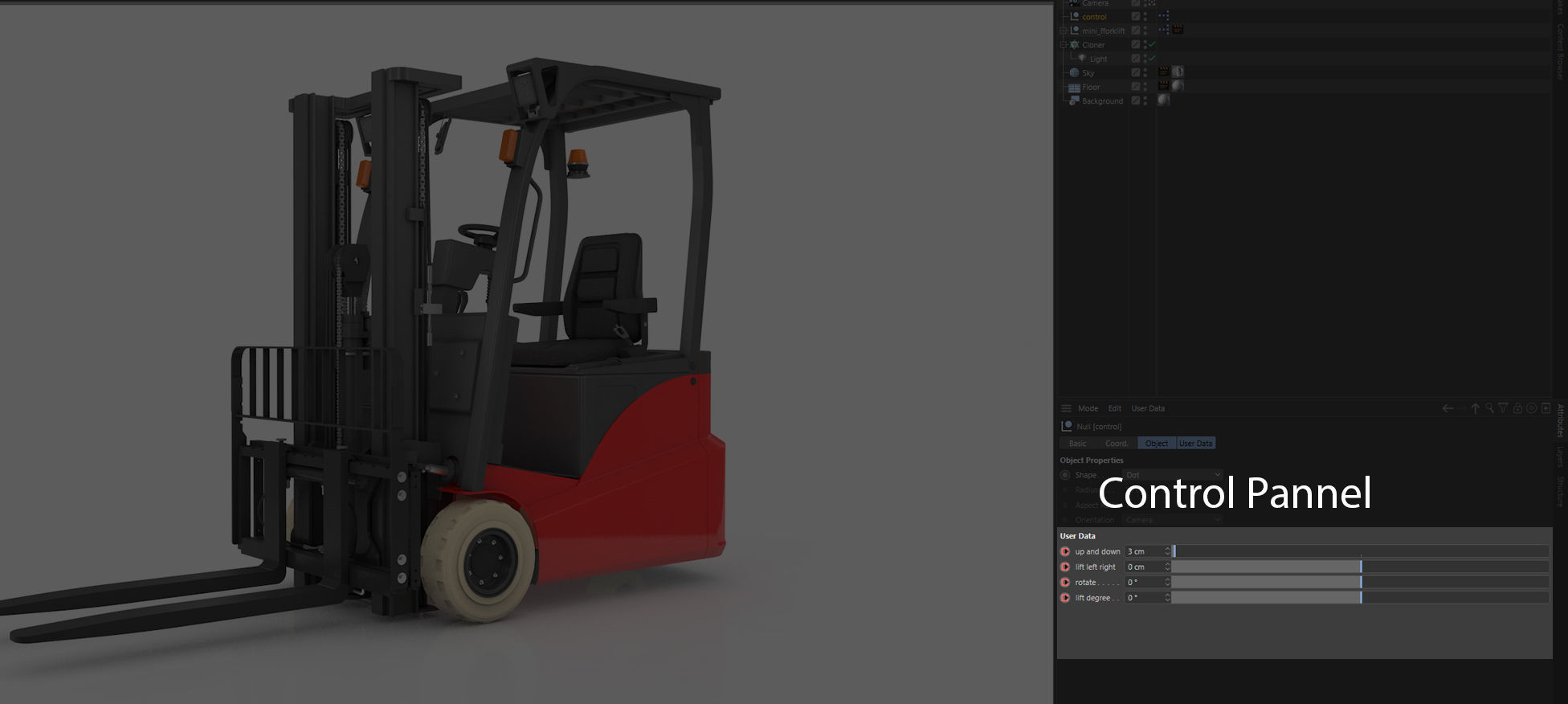The width and height of the screenshot is (1568, 704).
Task: Toggle keyframe button for lift degree
Action: pyautogui.click(x=1065, y=597)
